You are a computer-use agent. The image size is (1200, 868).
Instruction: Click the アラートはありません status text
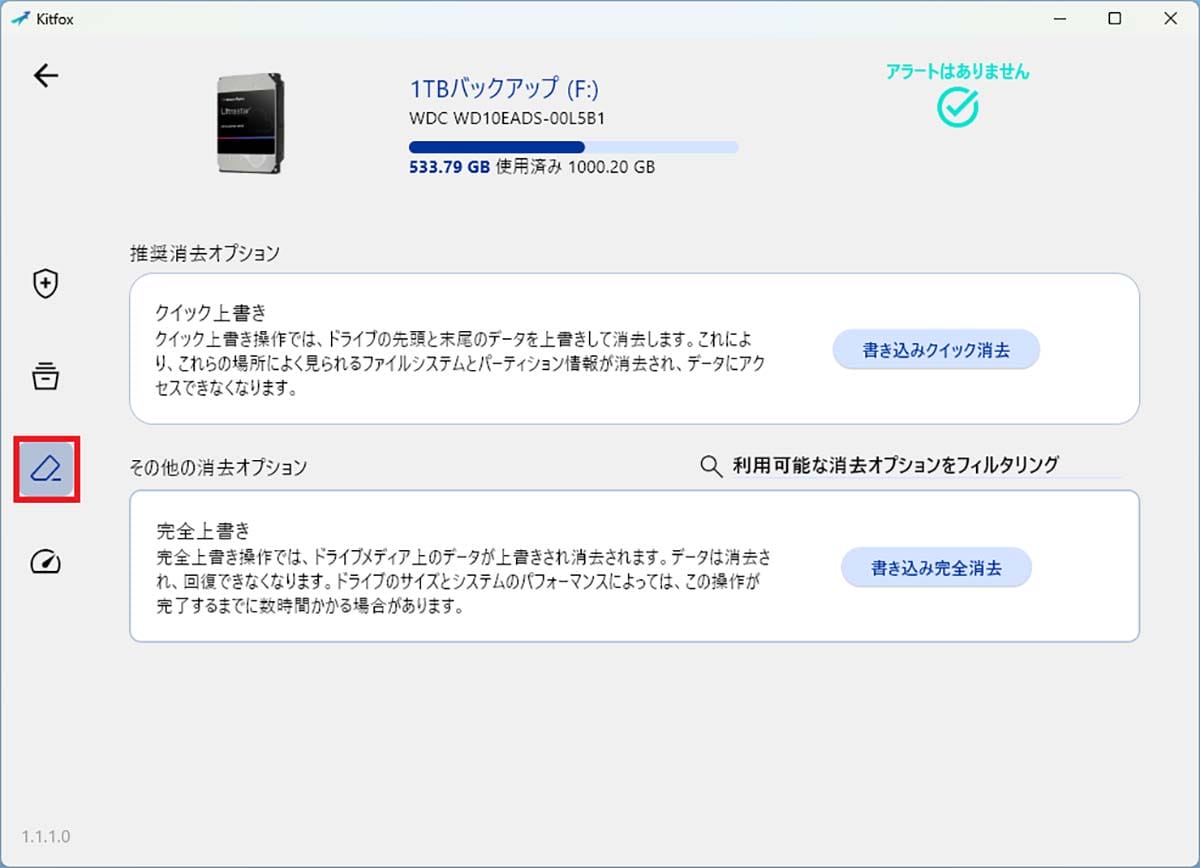click(957, 72)
